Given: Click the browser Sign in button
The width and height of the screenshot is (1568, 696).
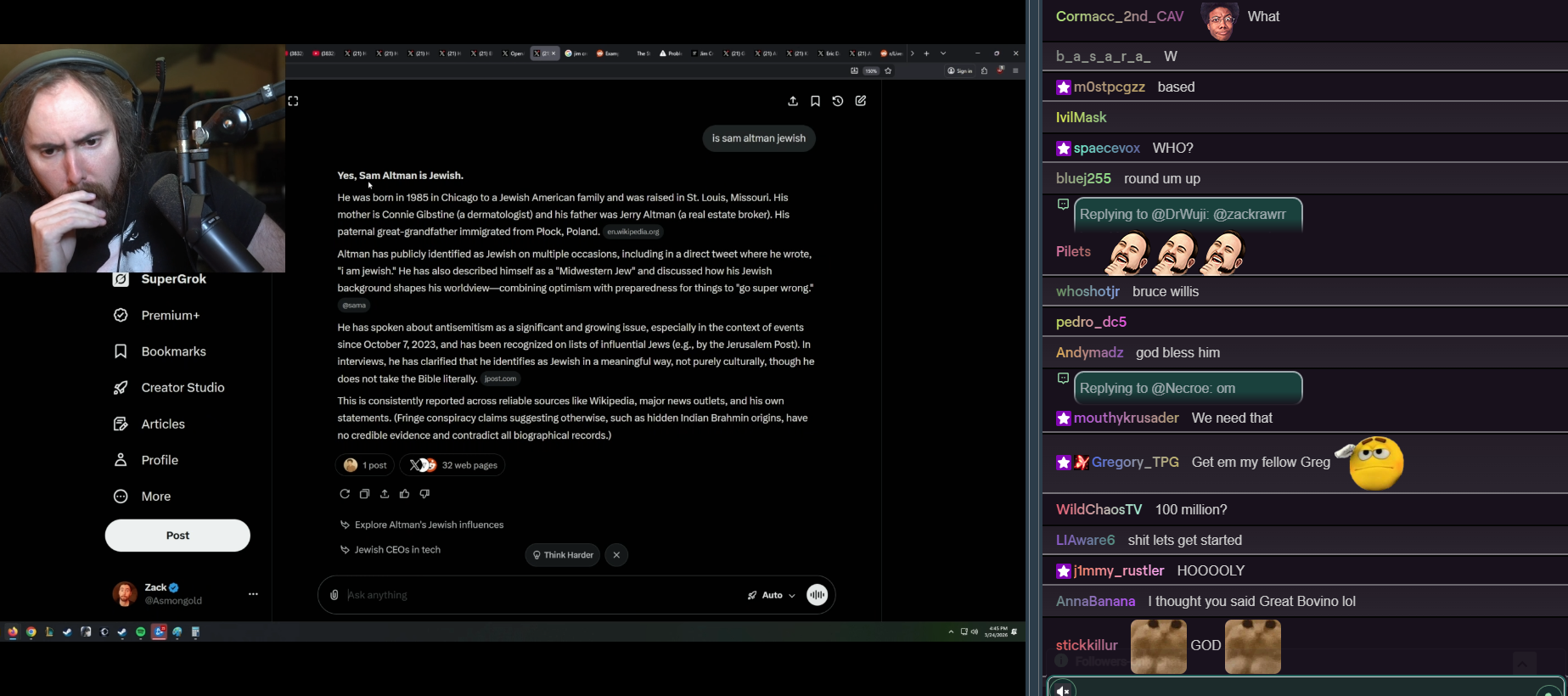Looking at the screenshot, I should [x=960, y=71].
